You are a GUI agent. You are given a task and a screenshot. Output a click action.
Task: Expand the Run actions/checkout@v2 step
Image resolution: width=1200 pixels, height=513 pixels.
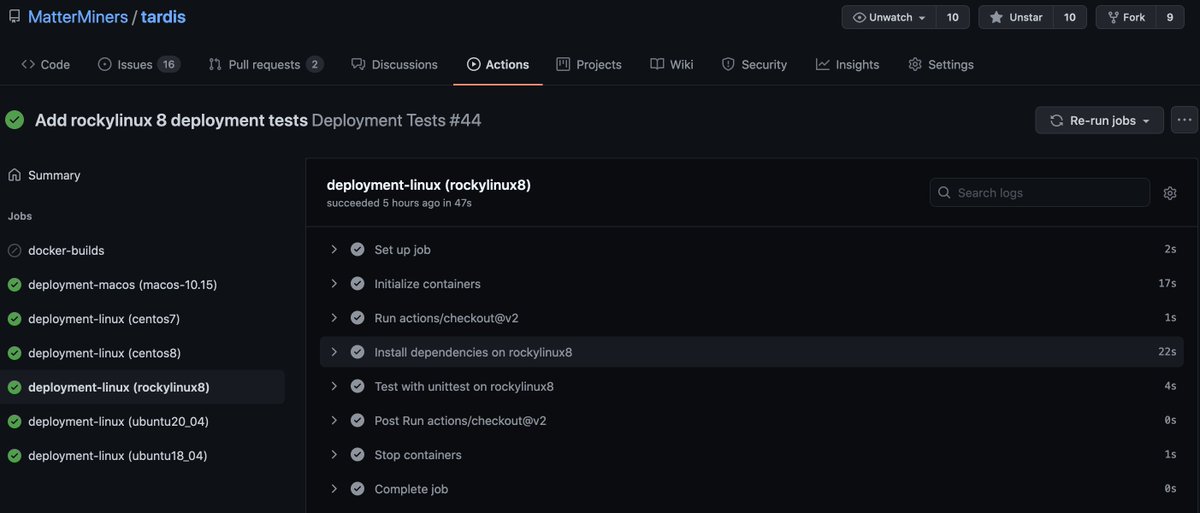pyautogui.click(x=334, y=318)
